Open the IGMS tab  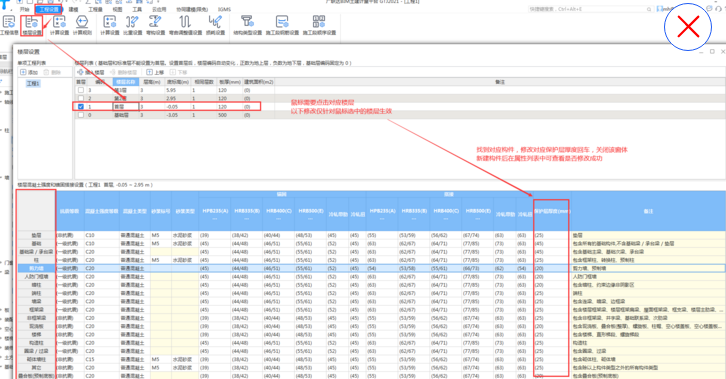click(224, 9)
